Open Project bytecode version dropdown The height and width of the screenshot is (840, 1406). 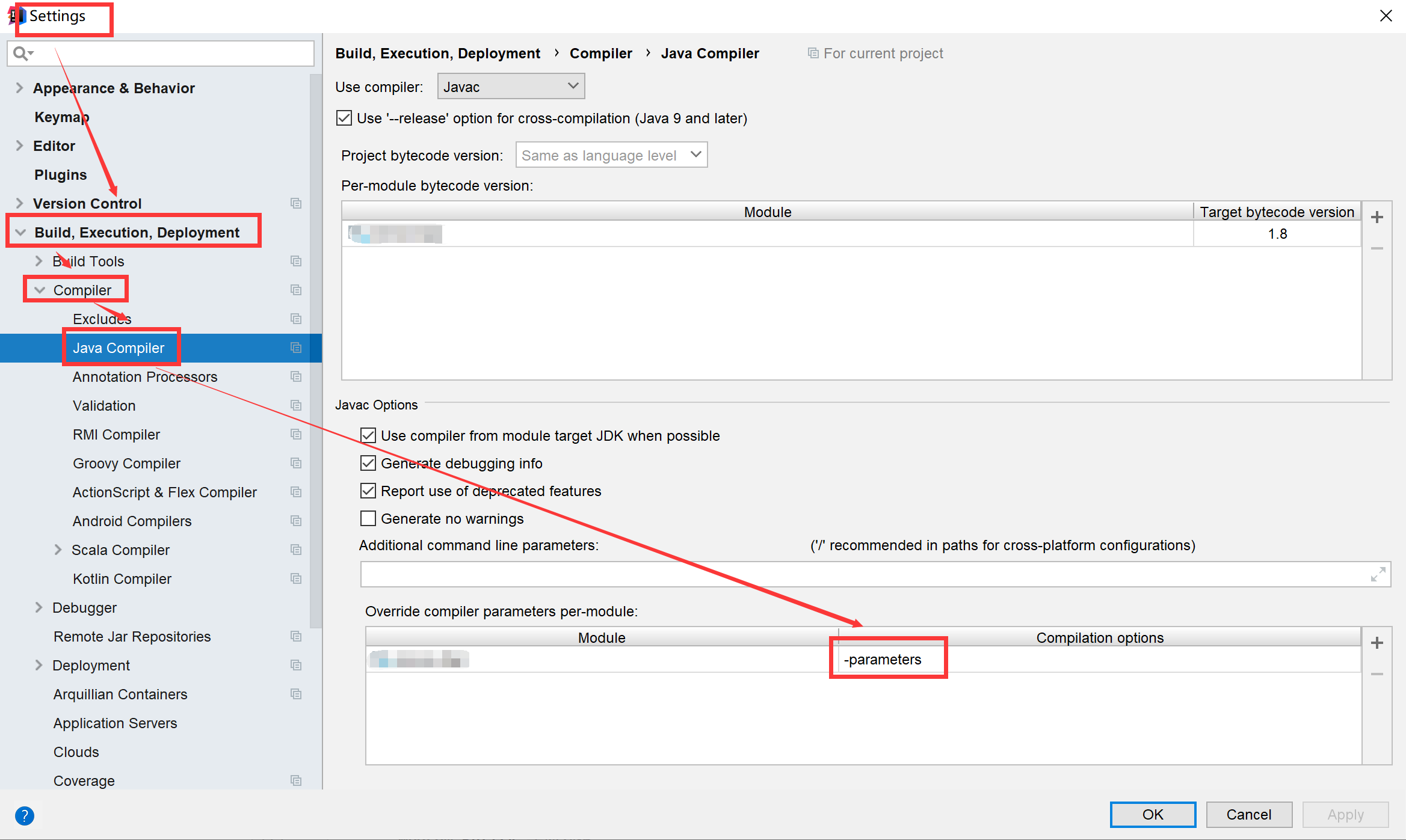pos(611,155)
